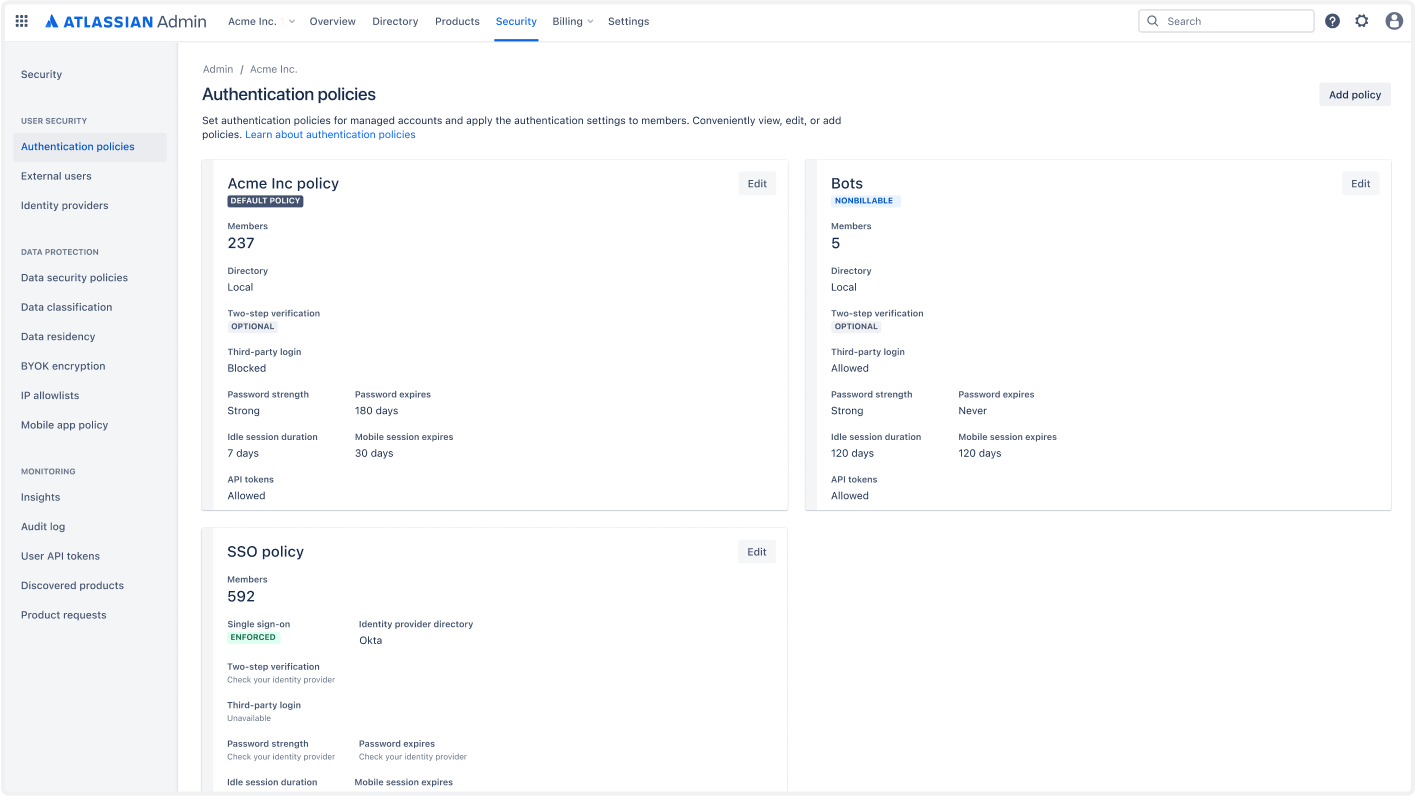Image resolution: width=1415 pixels, height=796 pixels.
Task: Edit the Acme Inc policy
Action: [757, 183]
